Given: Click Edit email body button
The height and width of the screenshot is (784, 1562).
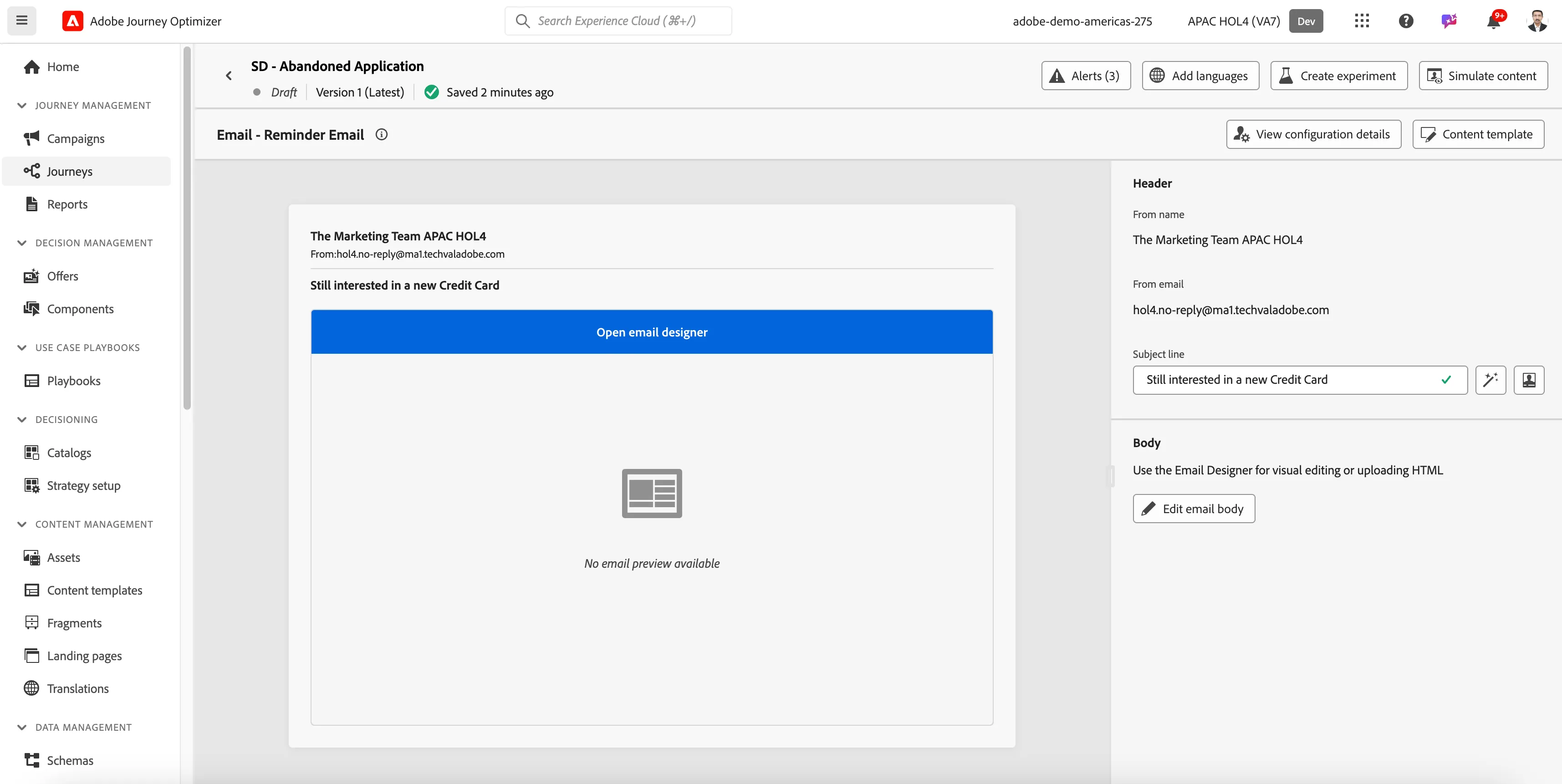Looking at the screenshot, I should [x=1193, y=509].
